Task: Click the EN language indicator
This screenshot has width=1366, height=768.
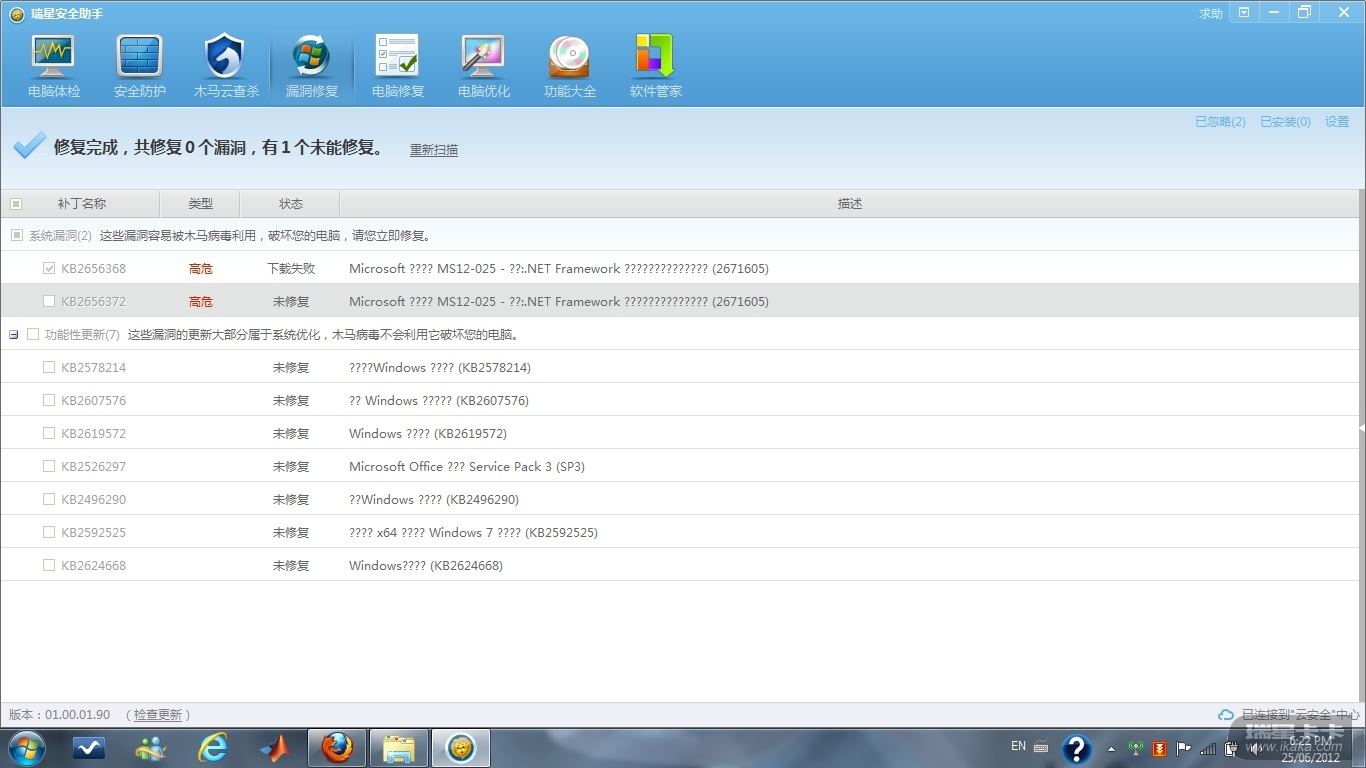Action: pos(1018,746)
